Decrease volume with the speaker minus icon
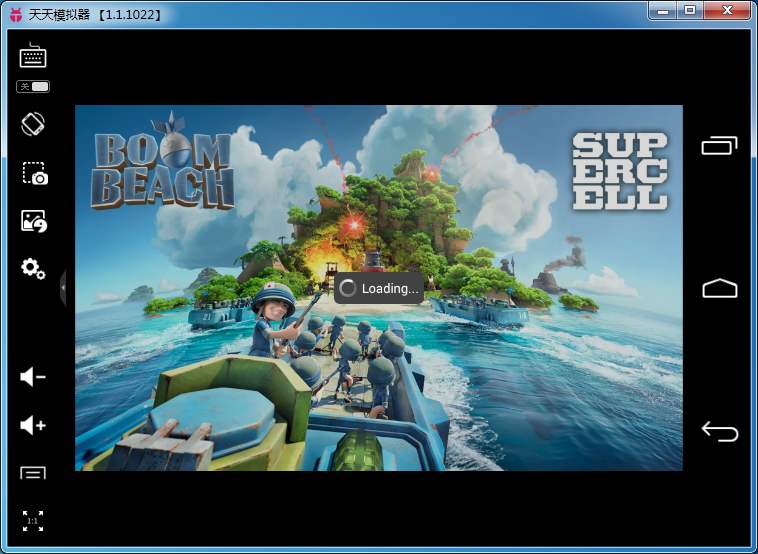 point(33,377)
